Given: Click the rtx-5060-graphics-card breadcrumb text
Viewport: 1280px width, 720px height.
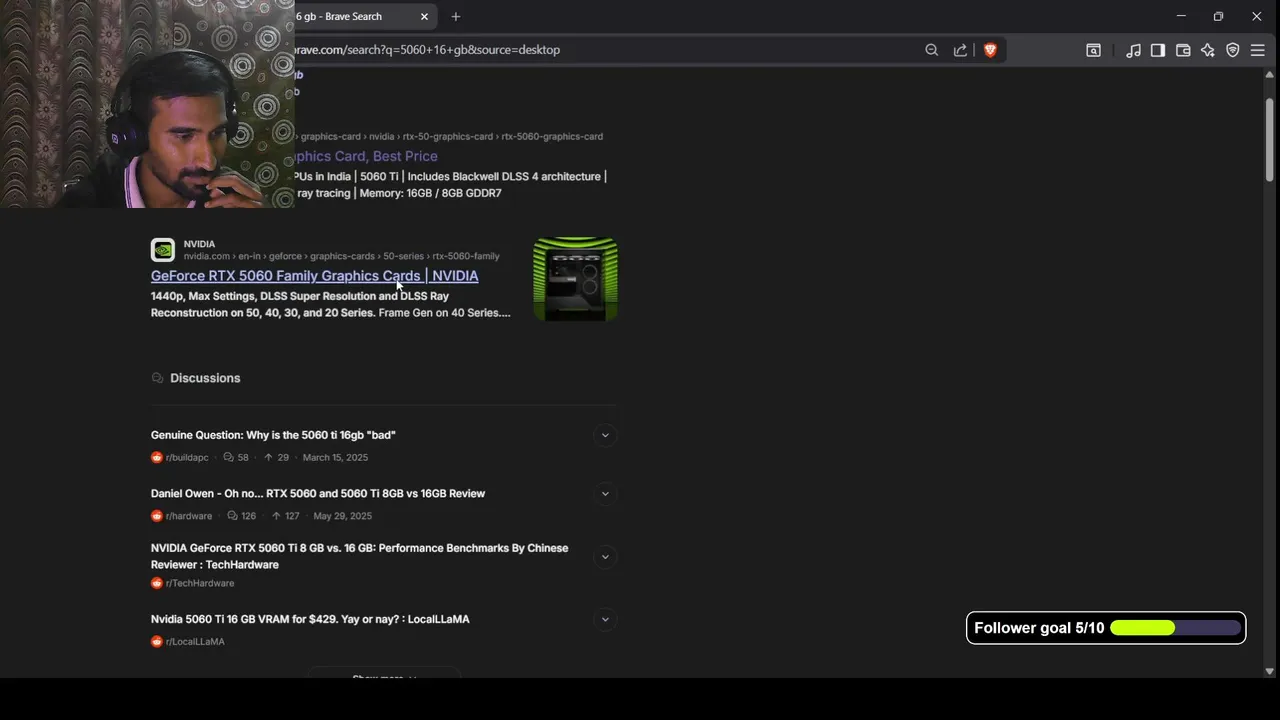Looking at the screenshot, I should [552, 137].
